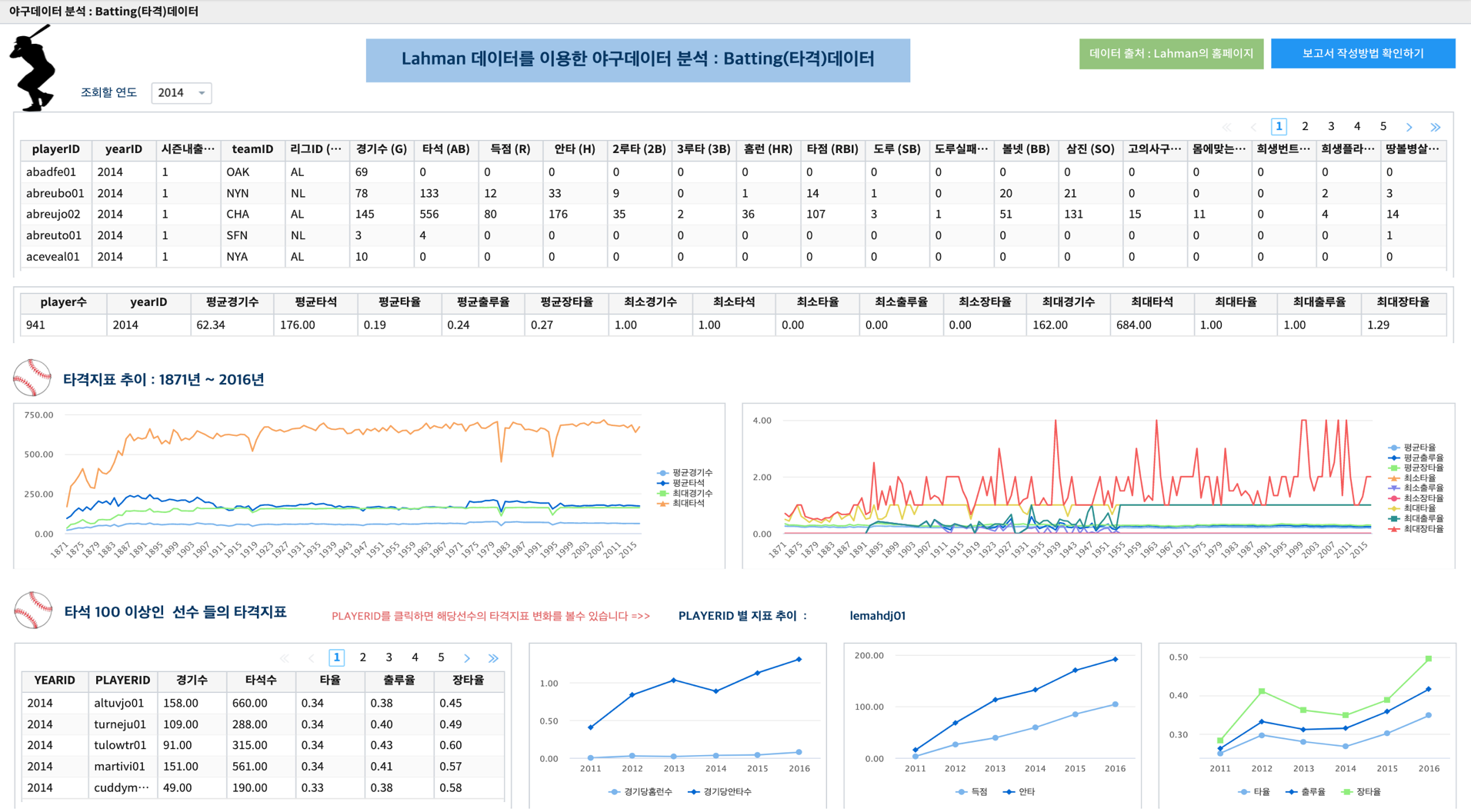
Task: Toggle 출루율 legend in bottom right chart
Action: click(1306, 792)
